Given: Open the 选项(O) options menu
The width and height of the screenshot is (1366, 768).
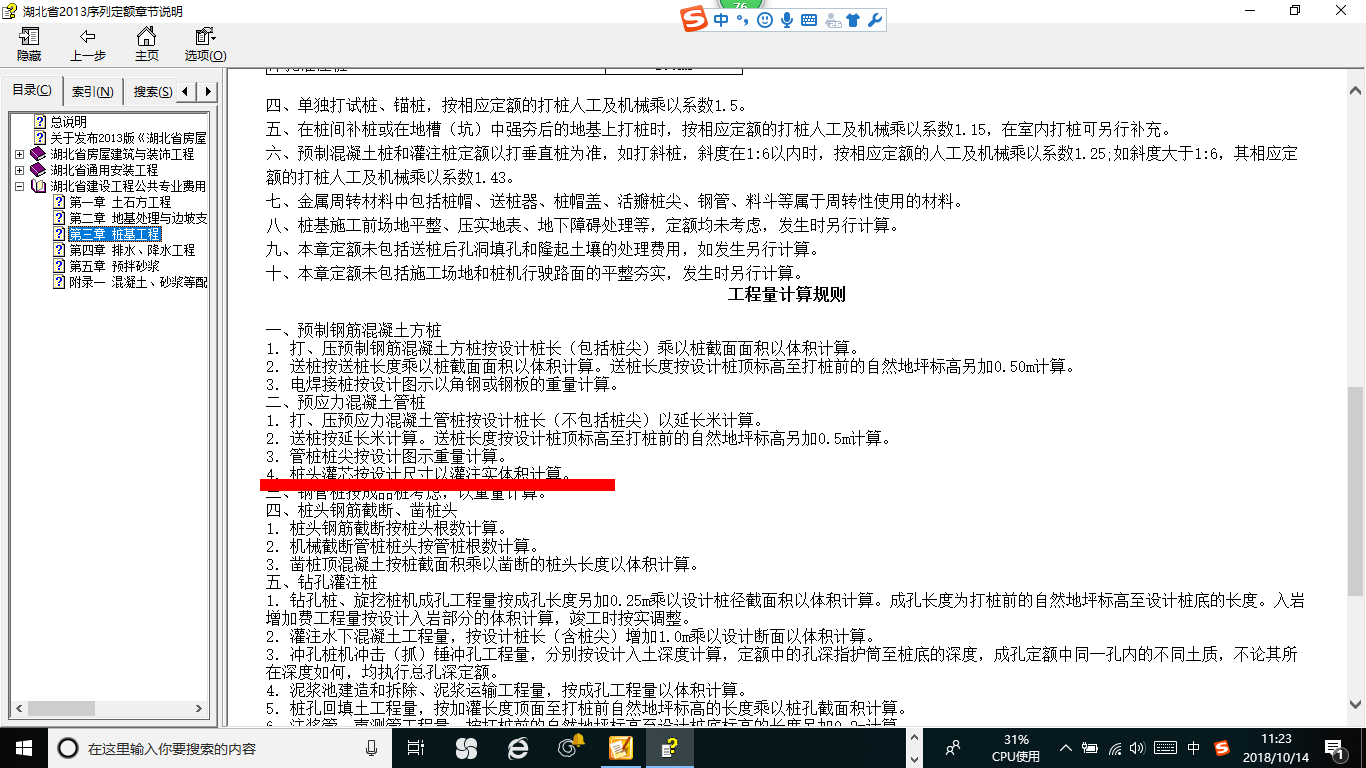Looking at the screenshot, I should click(205, 45).
